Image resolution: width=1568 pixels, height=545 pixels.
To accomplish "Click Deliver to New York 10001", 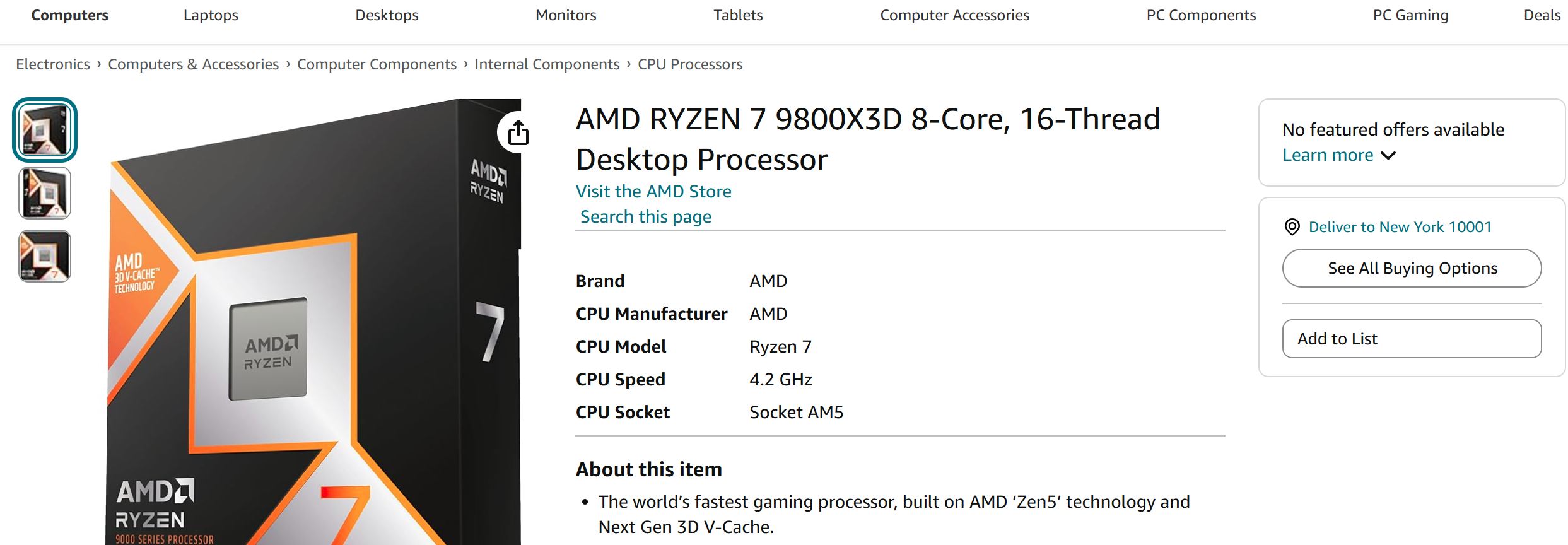I will tap(1400, 227).
